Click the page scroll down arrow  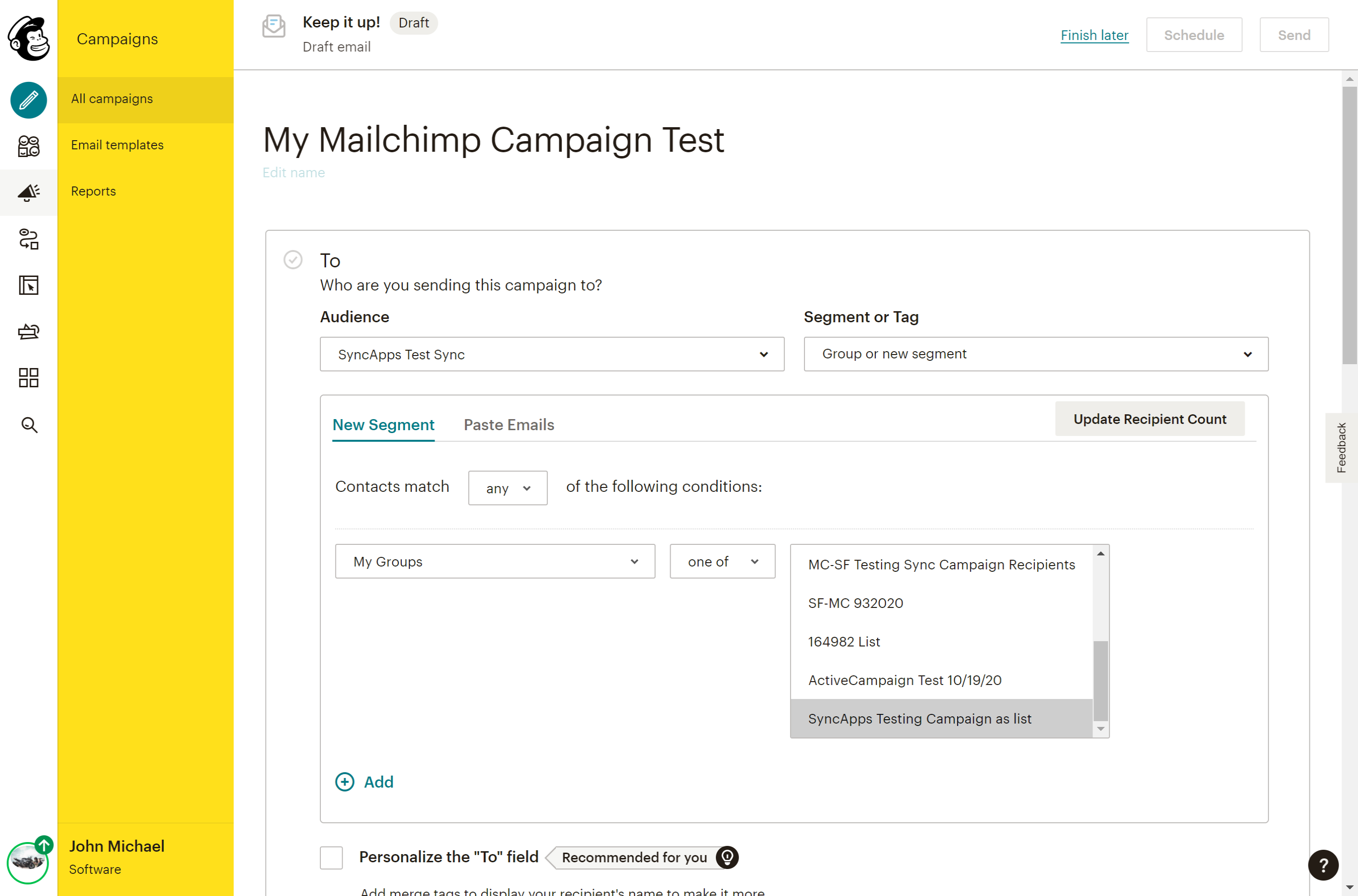[x=1349, y=887]
